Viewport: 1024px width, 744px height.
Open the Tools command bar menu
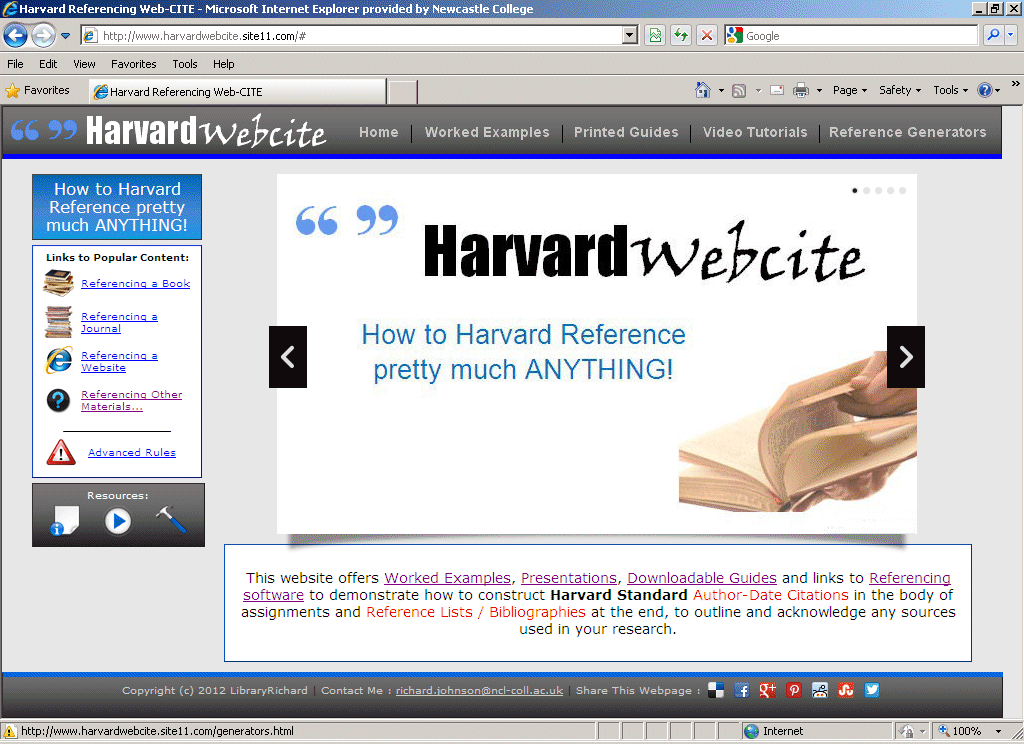[950, 90]
